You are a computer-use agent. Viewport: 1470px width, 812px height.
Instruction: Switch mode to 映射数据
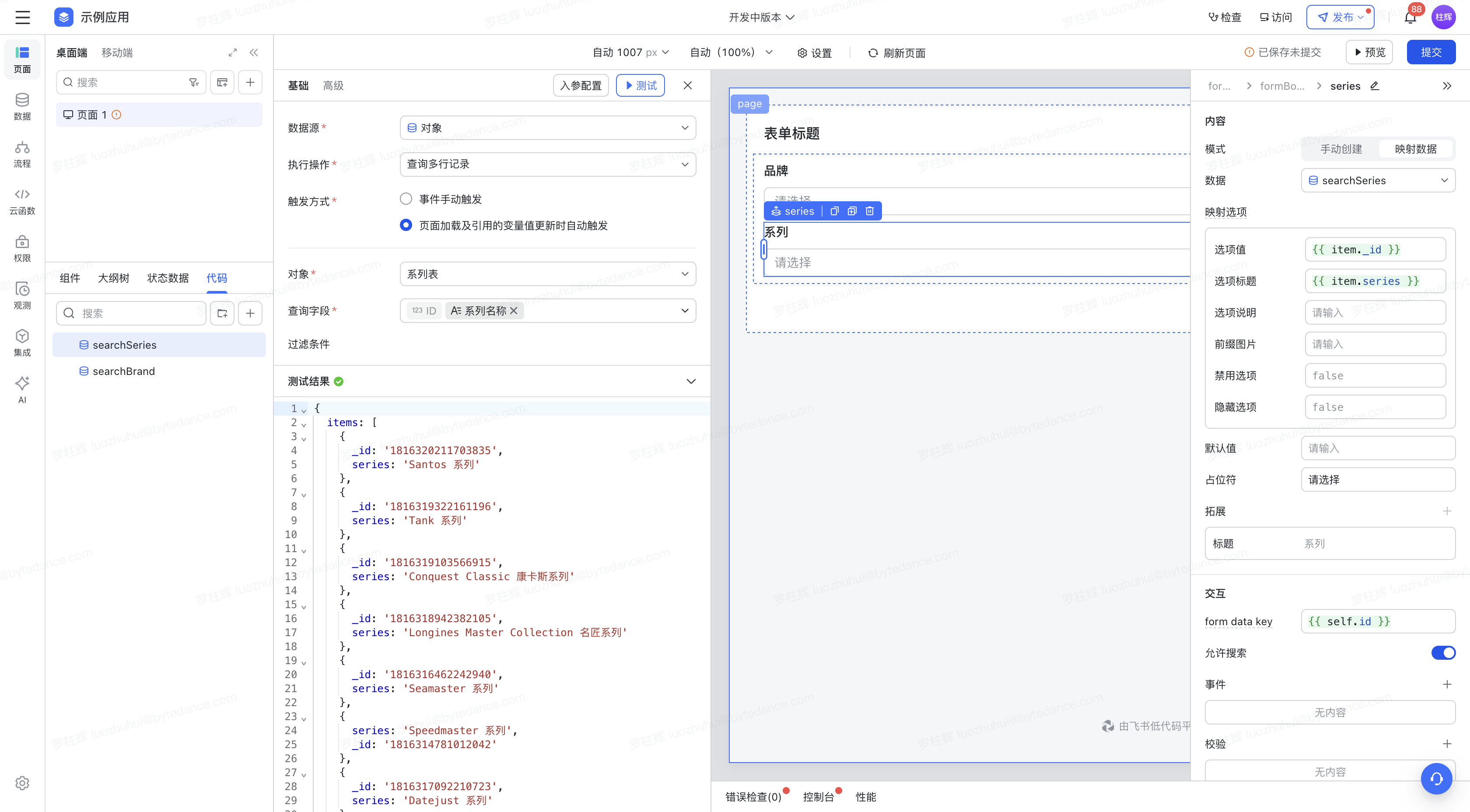pos(1415,149)
